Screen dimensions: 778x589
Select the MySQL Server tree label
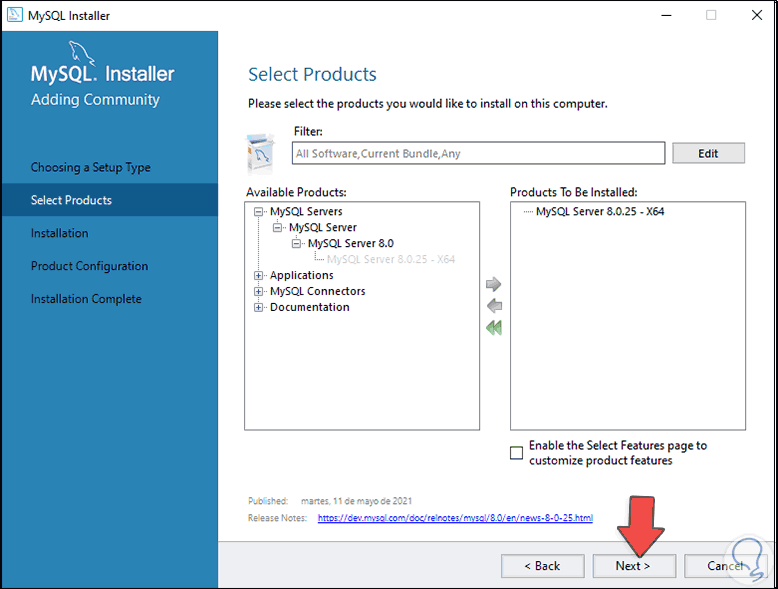(x=323, y=227)
